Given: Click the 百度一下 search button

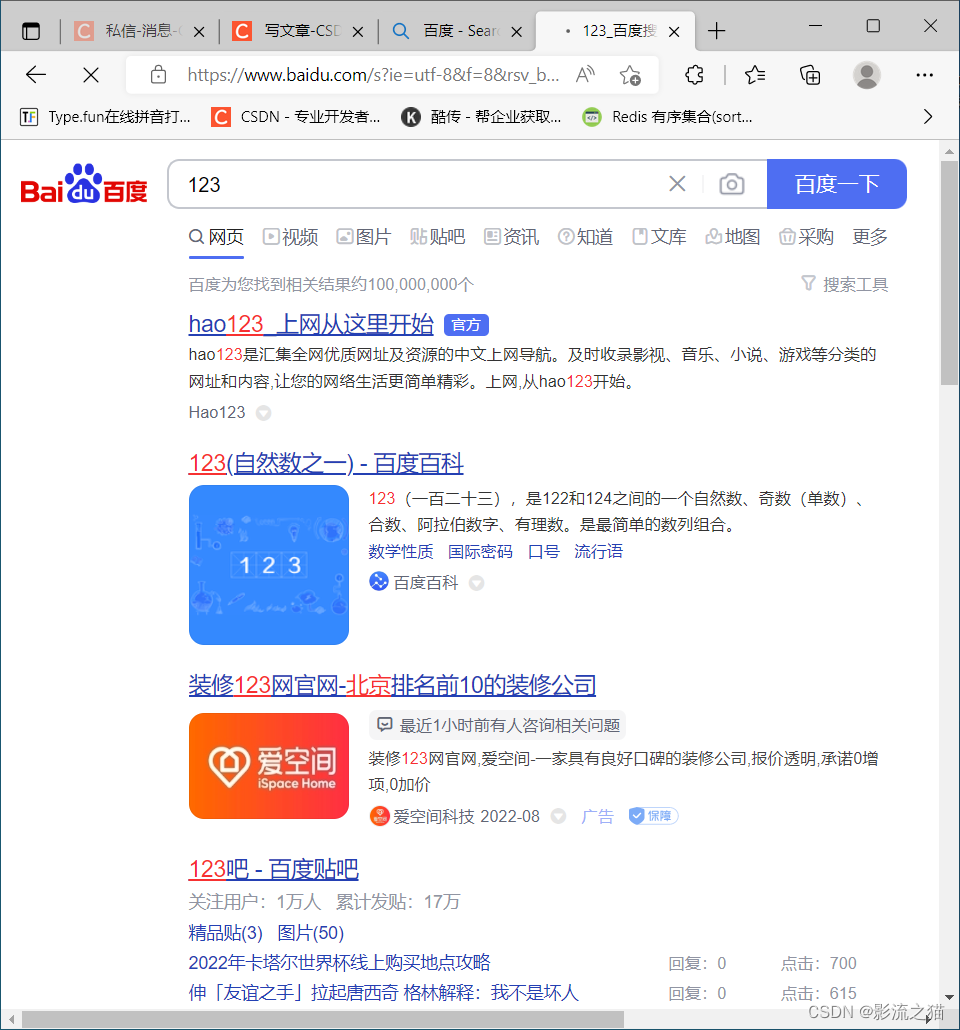Looking at the screenshot, I should coord(836,184).
